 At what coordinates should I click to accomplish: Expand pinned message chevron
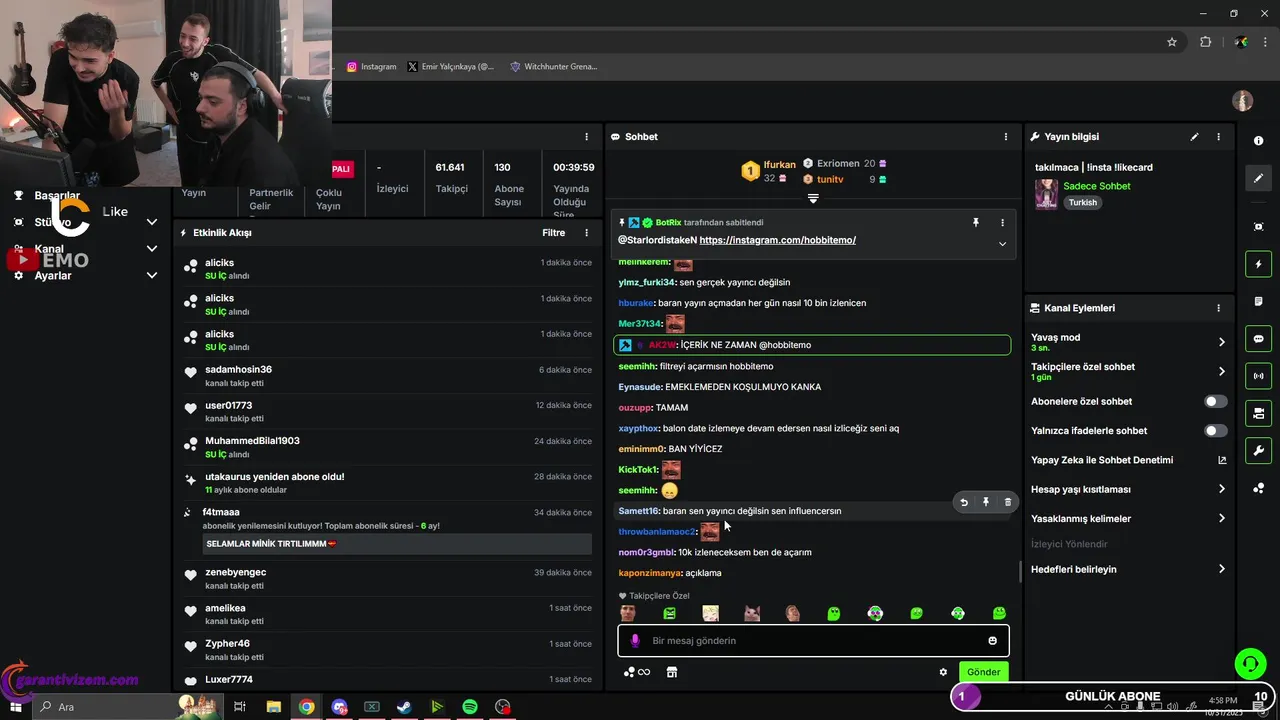point(1002,244)
